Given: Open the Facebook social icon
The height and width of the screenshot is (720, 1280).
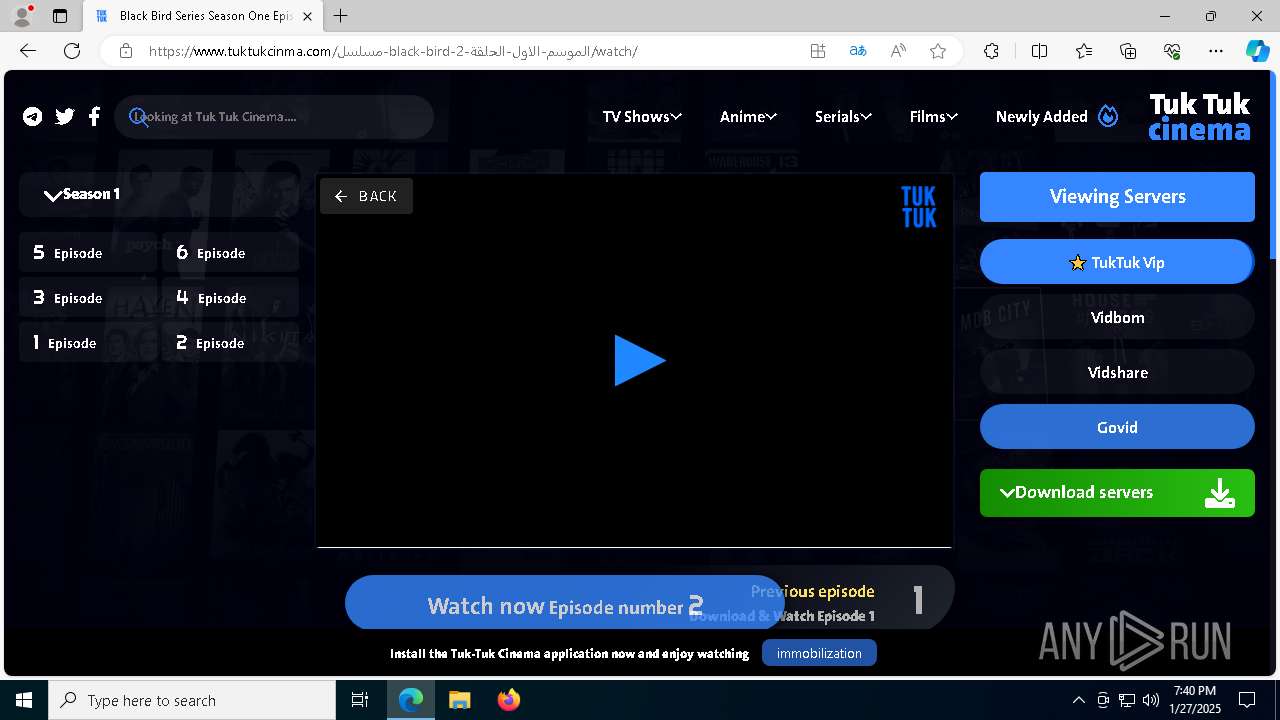Looking at the screenshot, I should (94, 117).
